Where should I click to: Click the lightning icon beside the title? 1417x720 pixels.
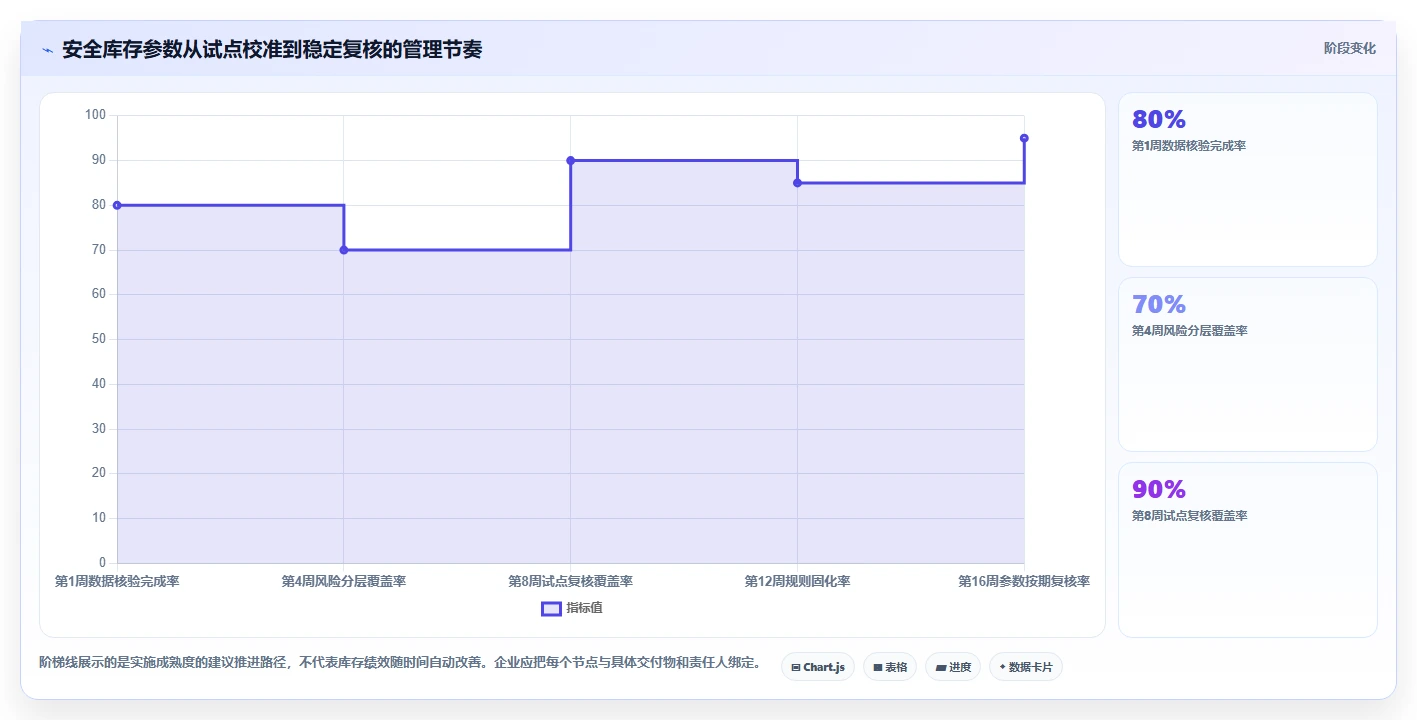click(x=47, y=50)
